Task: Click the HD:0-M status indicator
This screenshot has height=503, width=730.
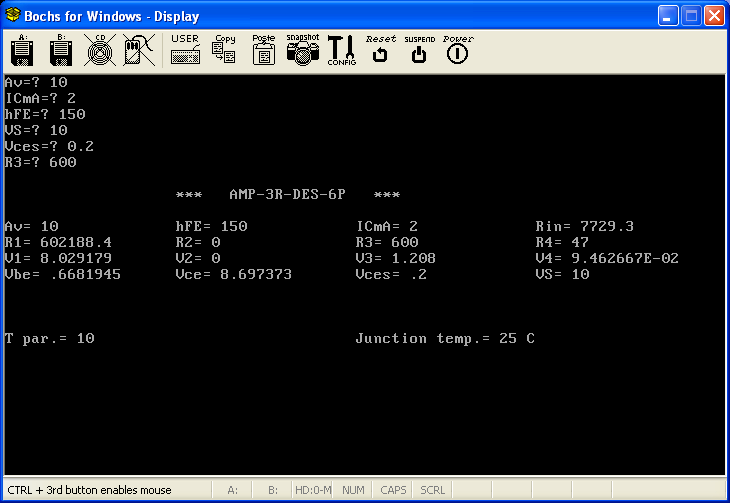Action: [313, 490]
